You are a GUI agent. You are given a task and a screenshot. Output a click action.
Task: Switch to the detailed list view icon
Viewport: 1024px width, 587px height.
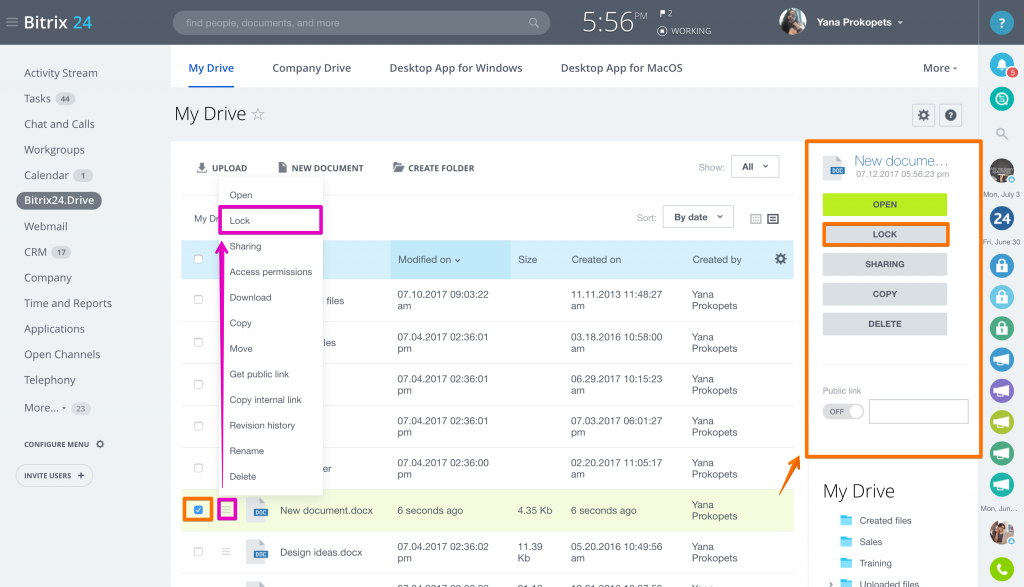click(773, 219)
